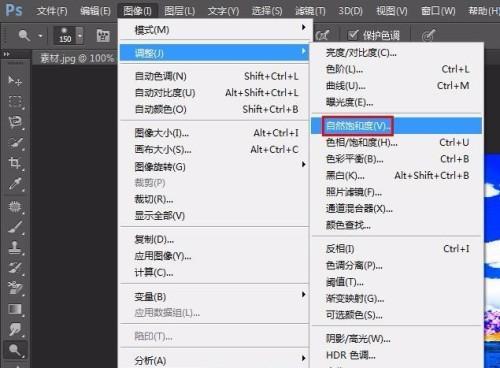Select the Move tool

[x=15, y=80]
